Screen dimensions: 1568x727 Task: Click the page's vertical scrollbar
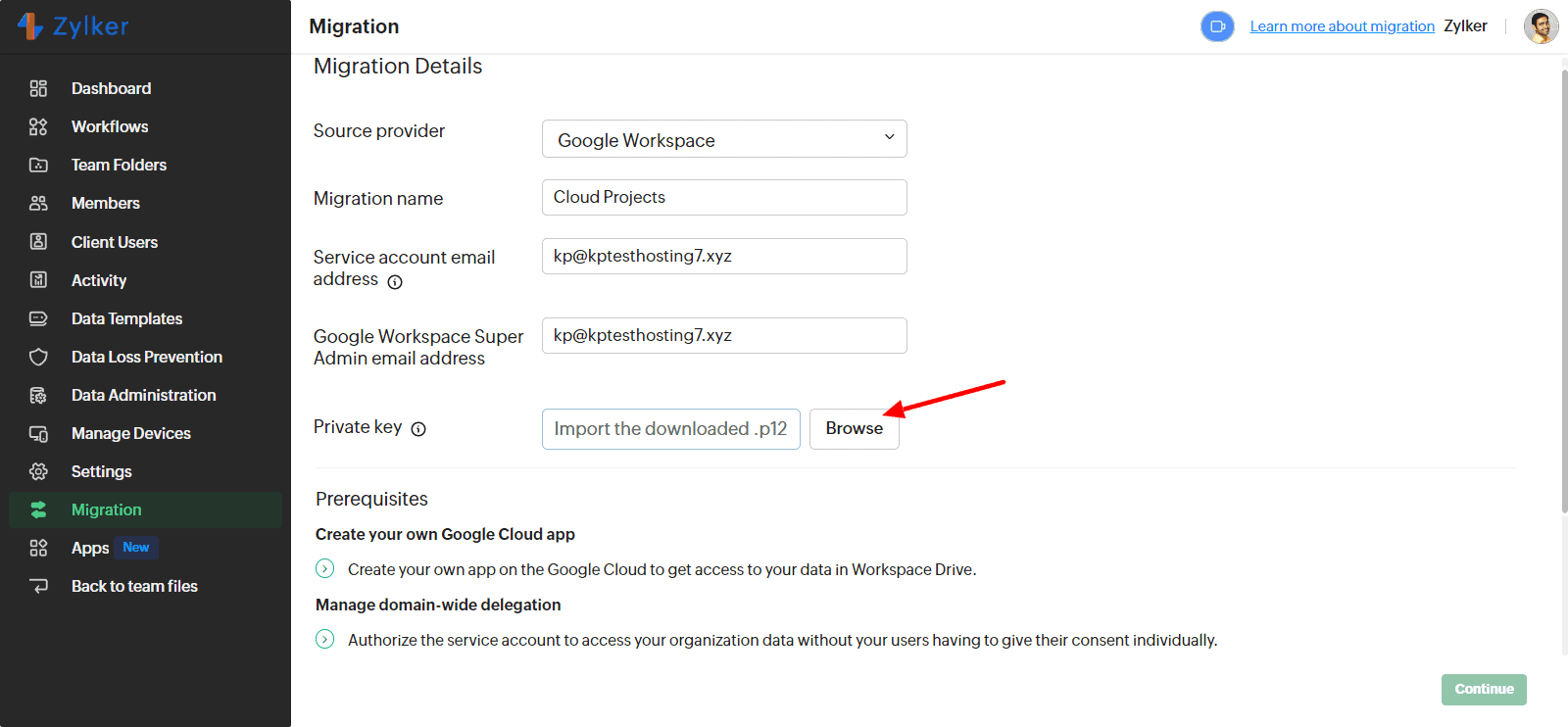click(x=1563, y=294)
